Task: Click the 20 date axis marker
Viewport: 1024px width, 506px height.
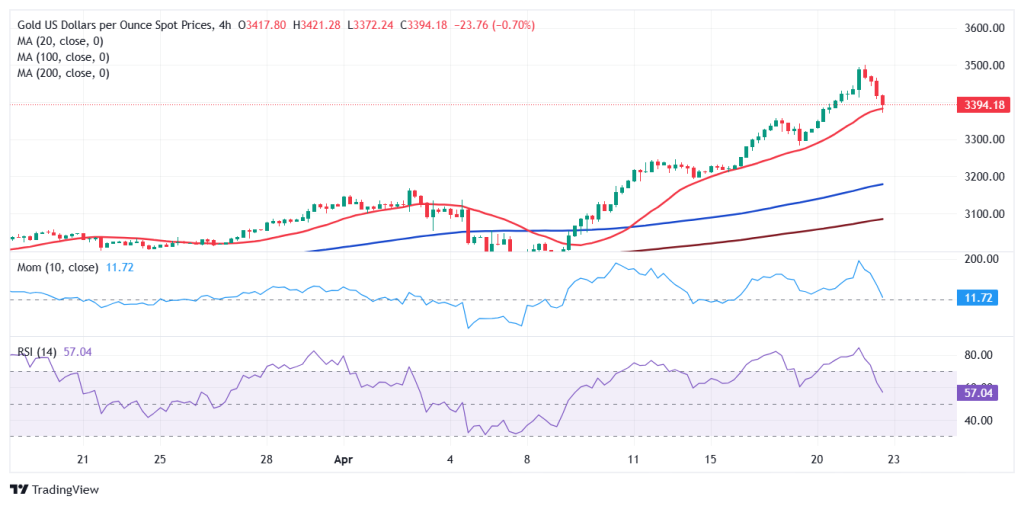Action: (x=817, y=458)
